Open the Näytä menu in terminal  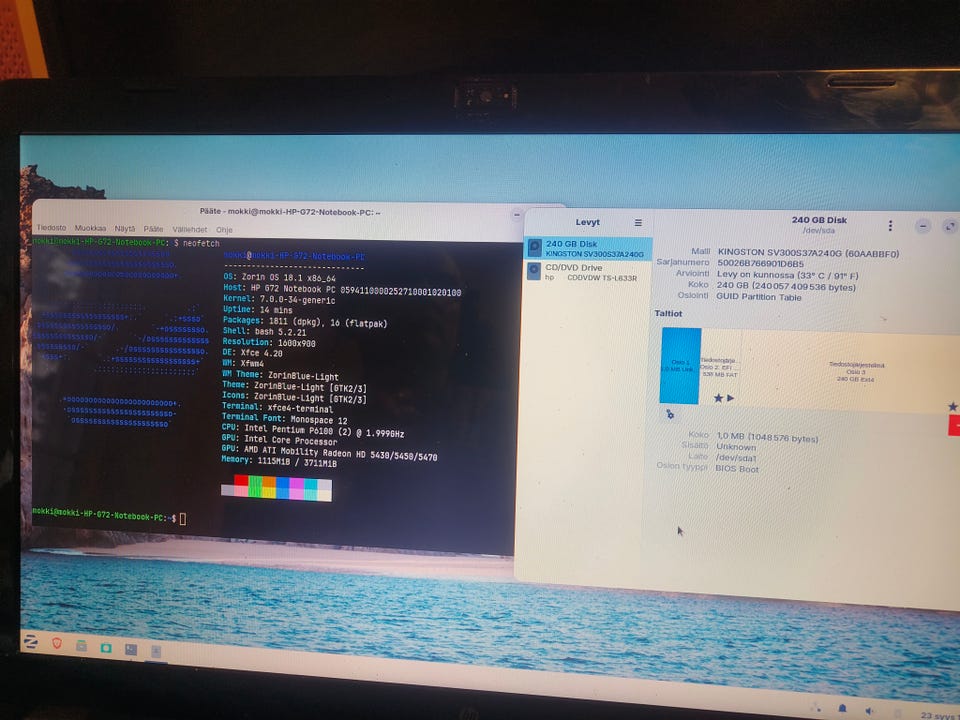click(124, 229)
